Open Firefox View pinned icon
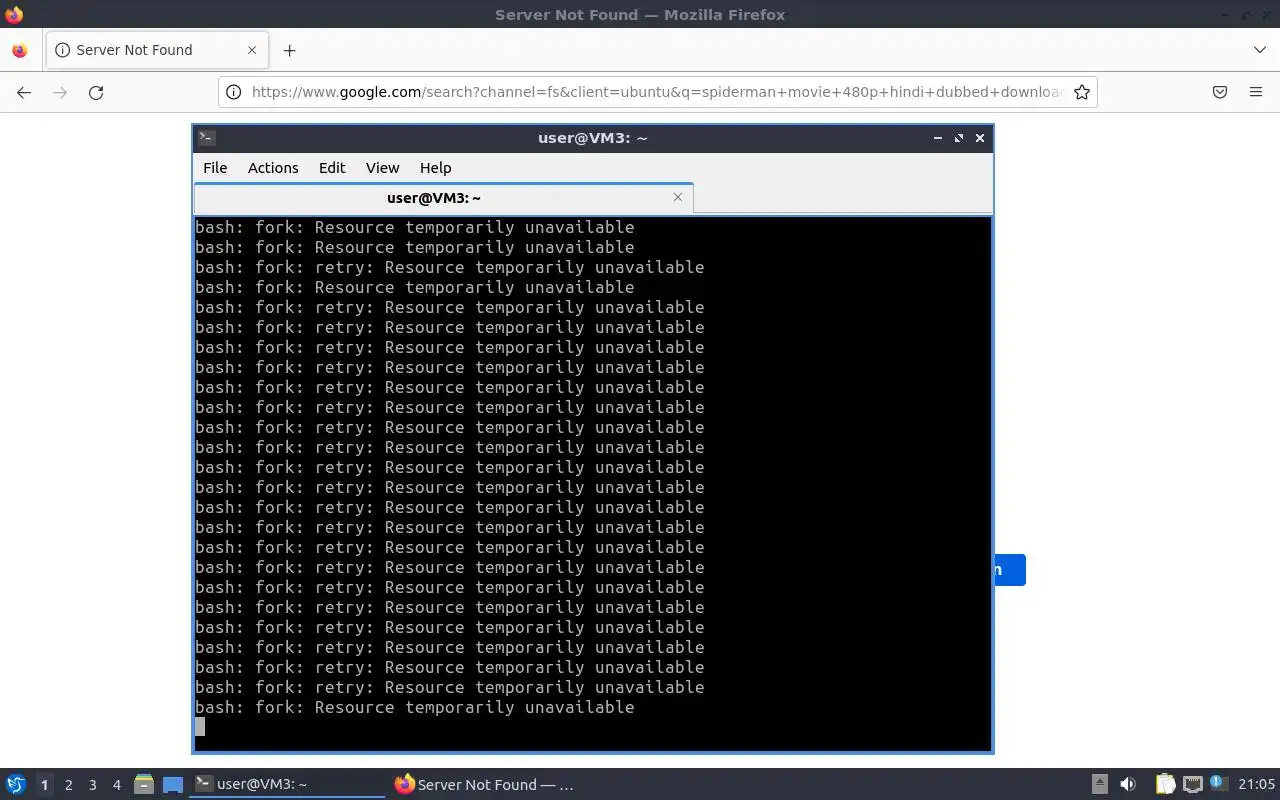 [19, 50]
